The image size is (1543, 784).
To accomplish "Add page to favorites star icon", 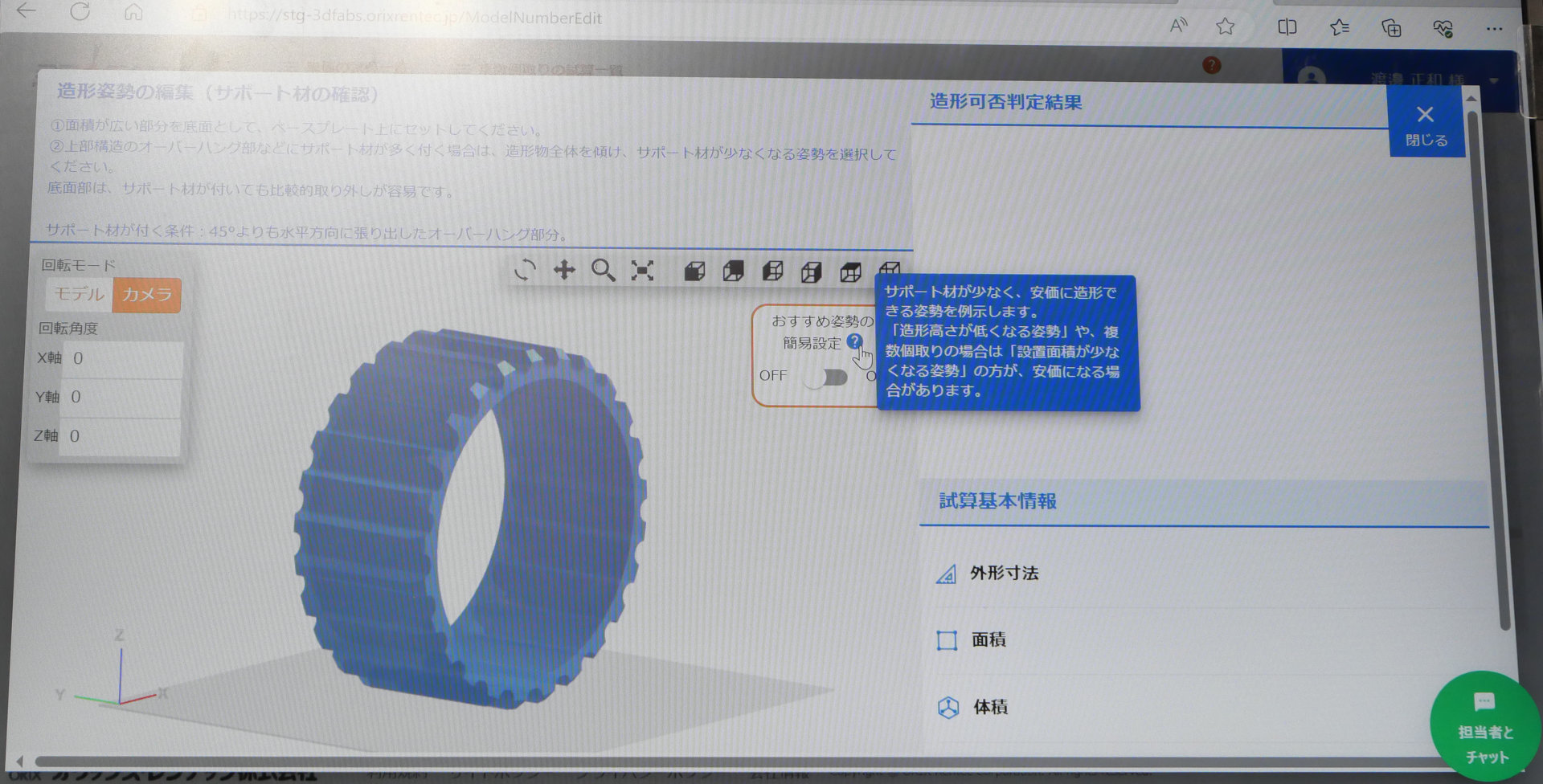I will coord(1226,27).
